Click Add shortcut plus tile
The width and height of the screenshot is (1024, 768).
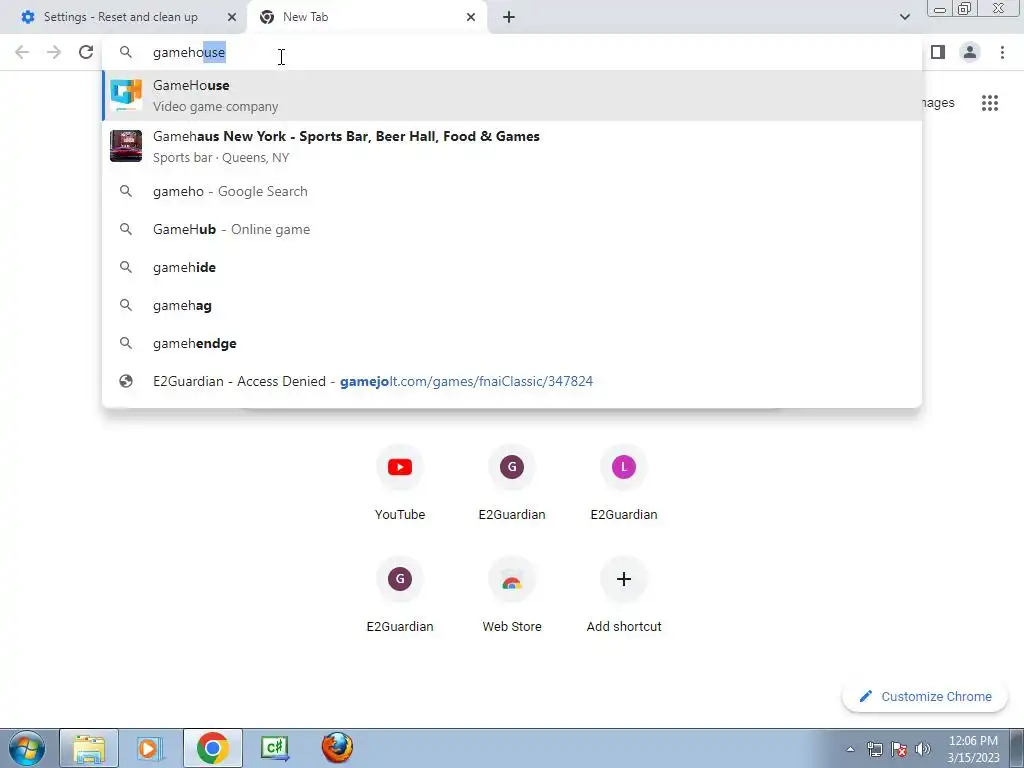tap(624, 594)
